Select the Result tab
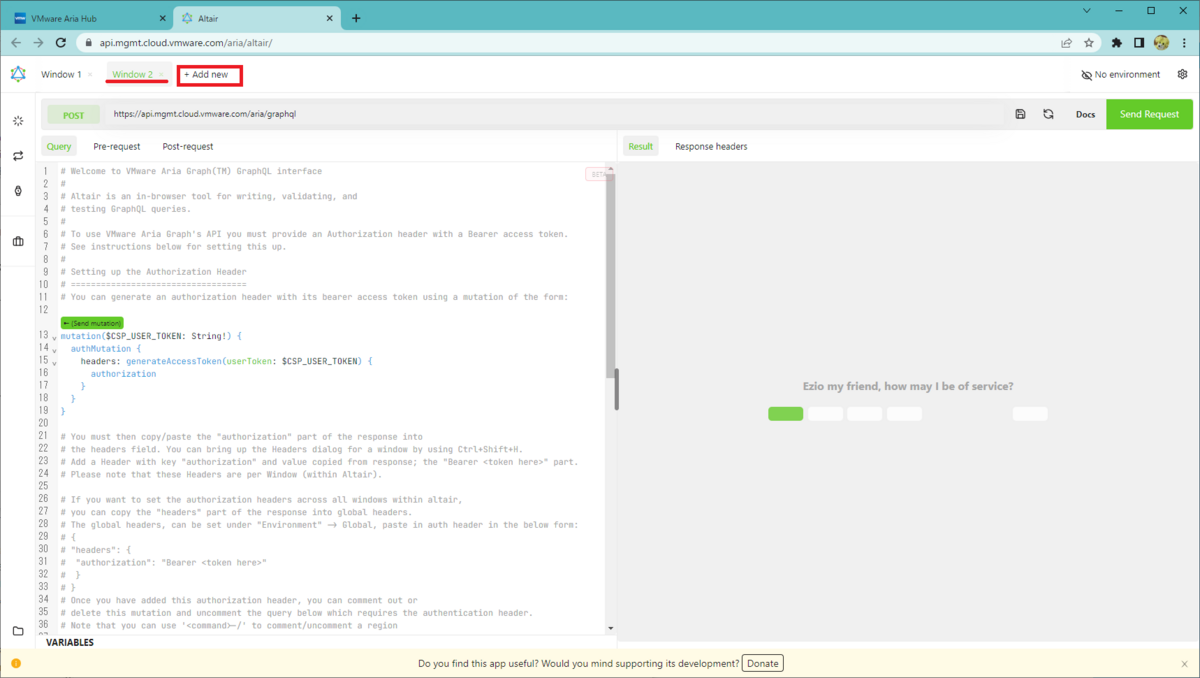The image size is (1200, 678). tap(641, 146)
